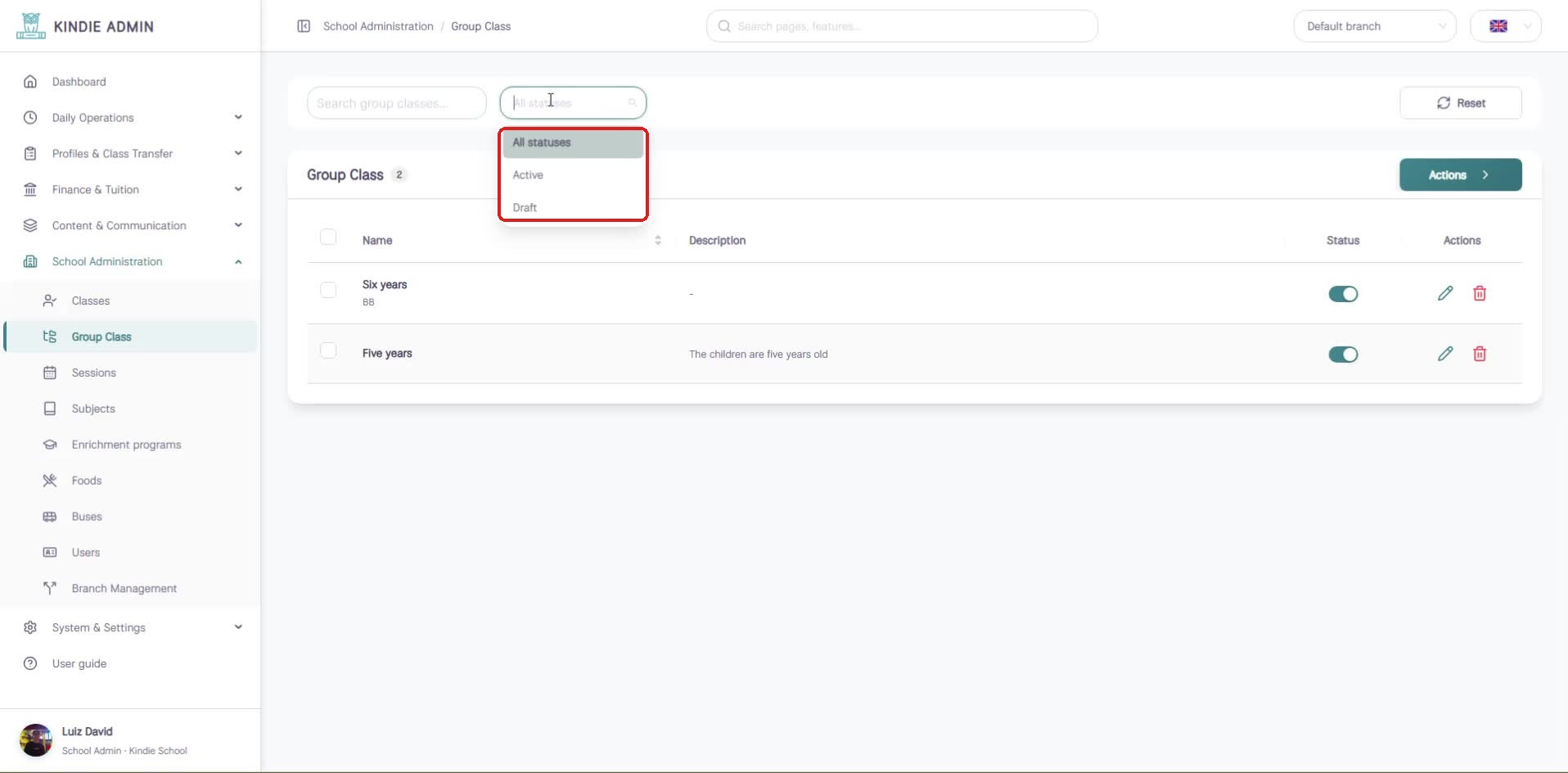Sort the table by Name column
This screenshot has height=773, width=1568.
(657, 240)
